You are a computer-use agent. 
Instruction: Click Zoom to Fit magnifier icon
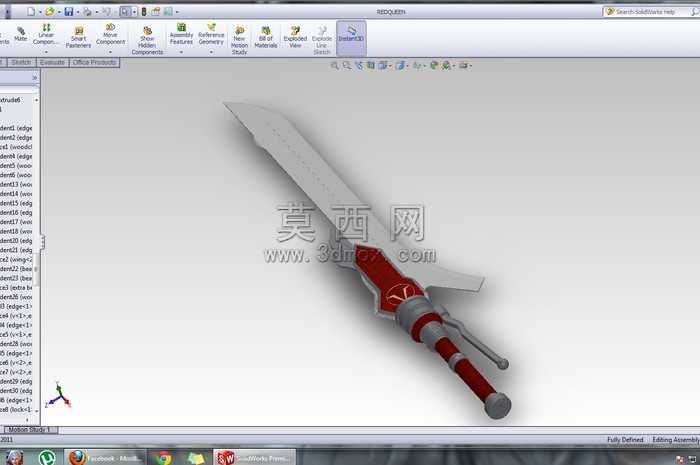coord(334,66)
